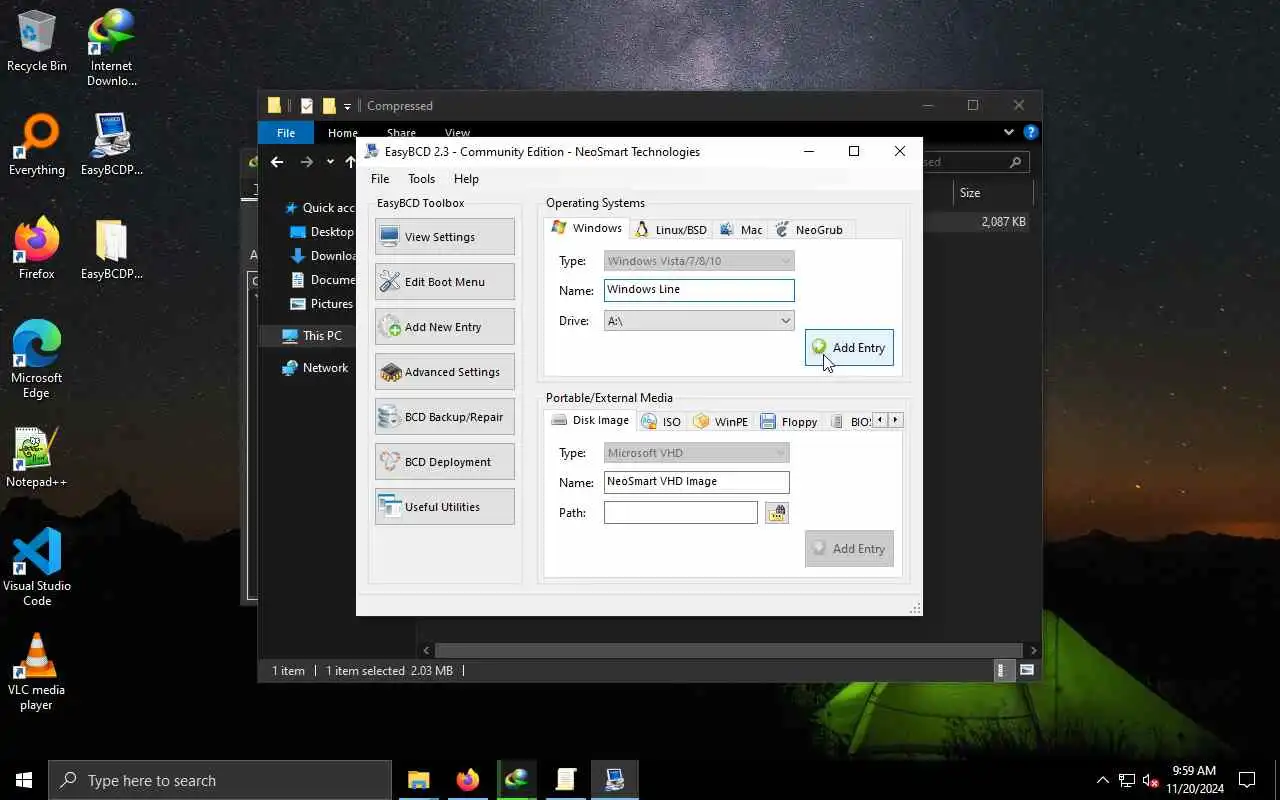
Task: Select the Notepad++ desktop shortcut
Action: (x=37, y=458)
